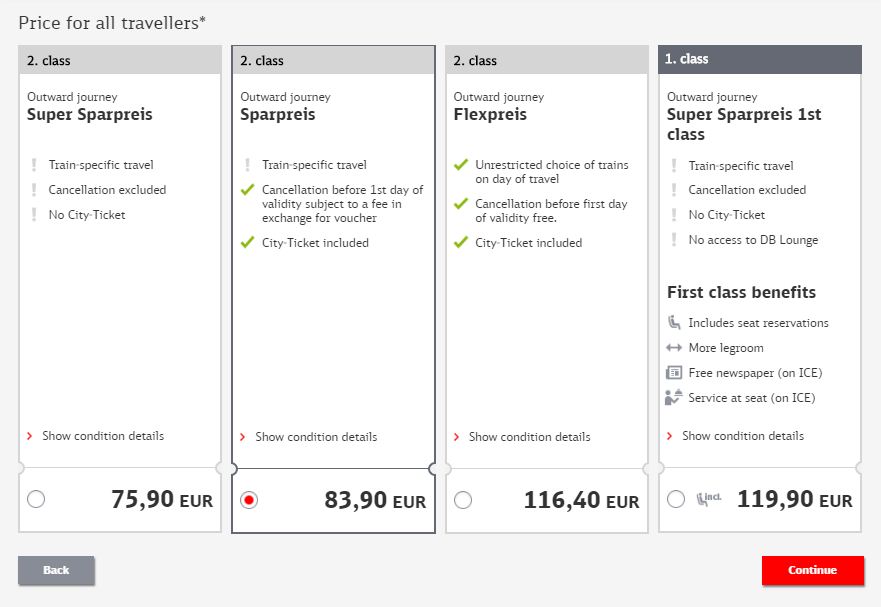
Task: Expand Flexpreis condition details
Action: tap(528, 437)
